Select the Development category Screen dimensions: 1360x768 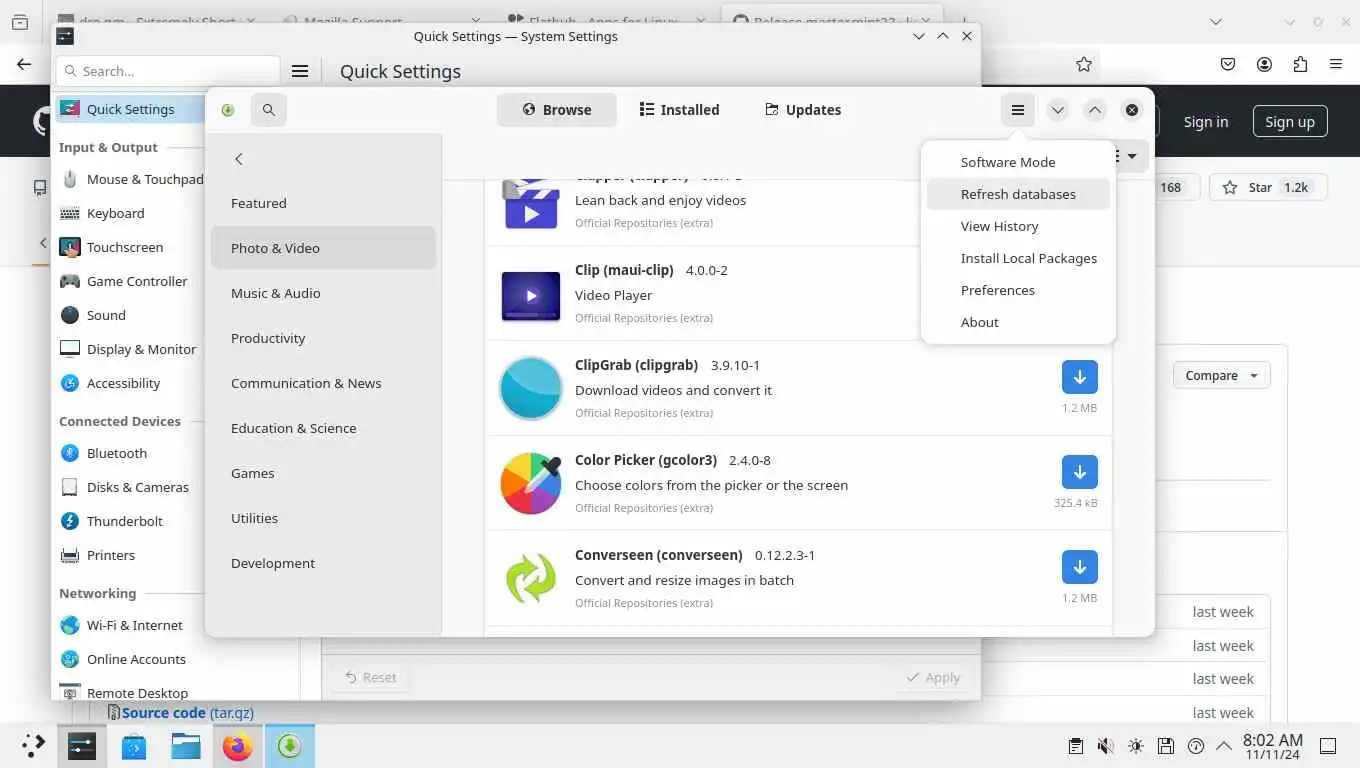tap(323, 563)
